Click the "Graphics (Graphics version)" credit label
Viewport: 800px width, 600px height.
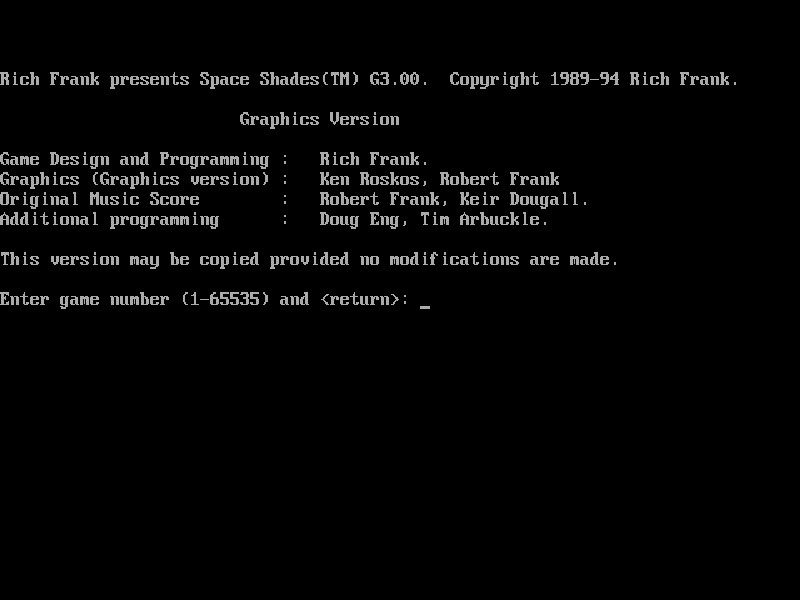(134, 179)
